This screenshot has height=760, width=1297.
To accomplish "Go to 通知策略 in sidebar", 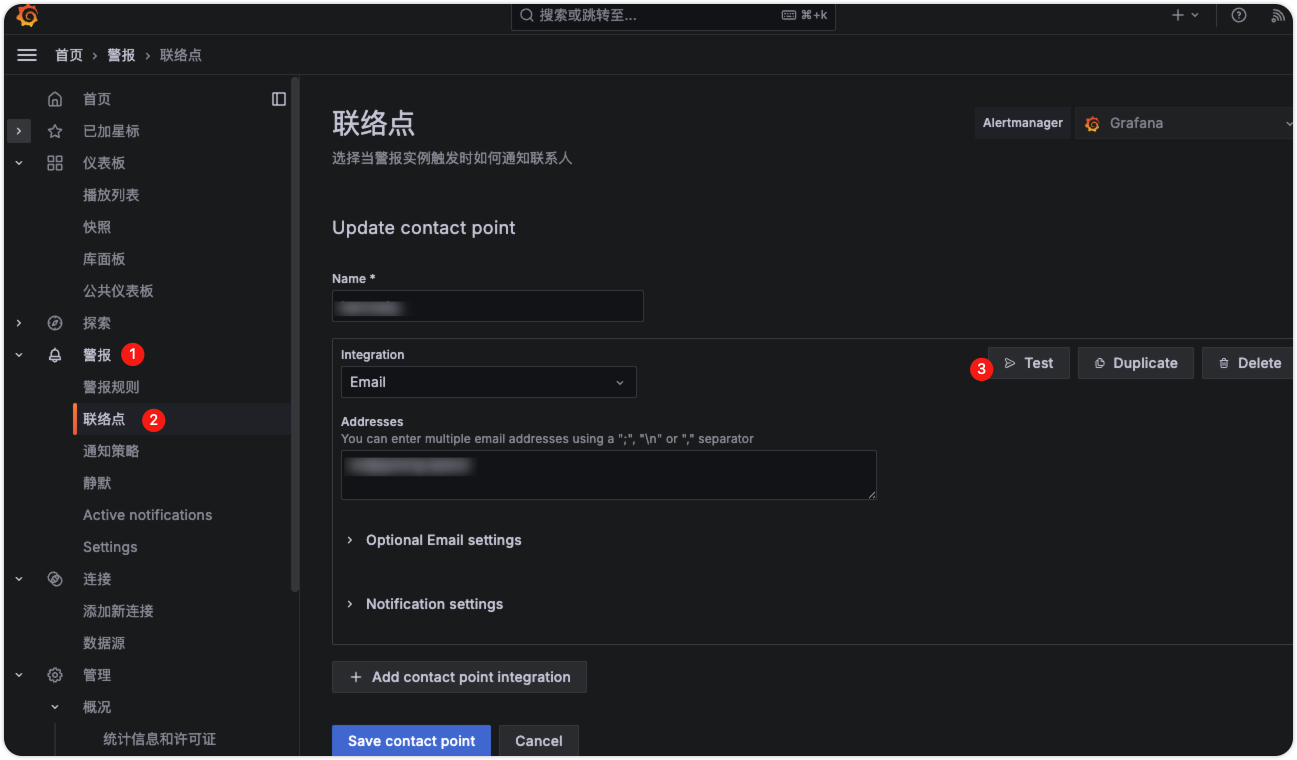I will pos(111,451).
